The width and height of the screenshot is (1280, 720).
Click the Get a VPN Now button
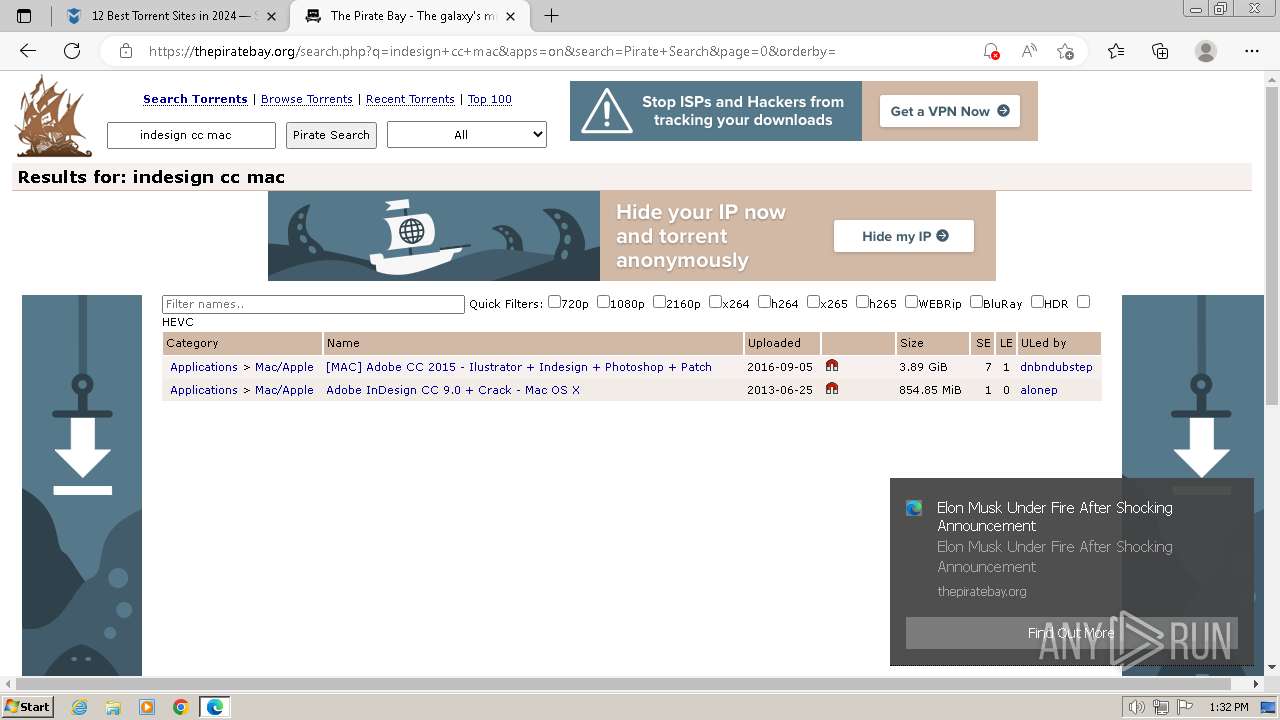[950, 111]
